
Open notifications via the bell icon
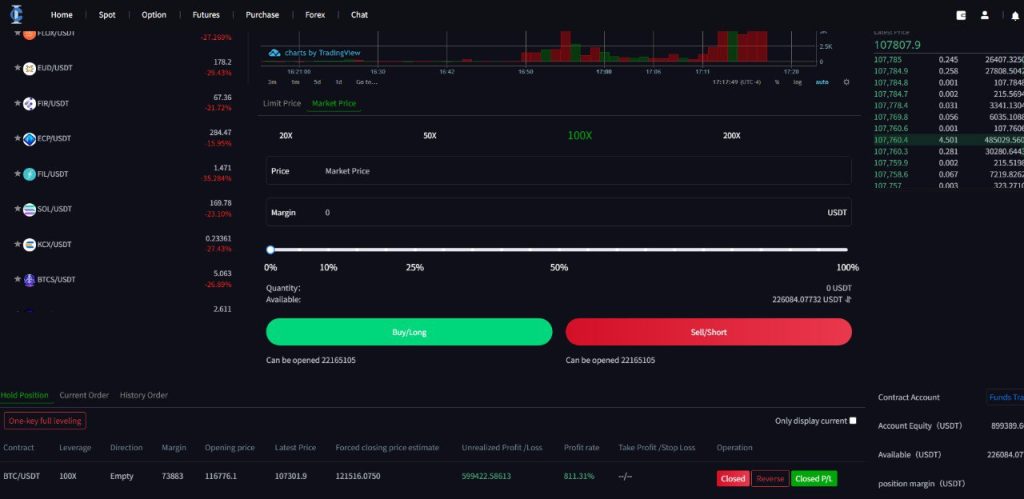(x=1015, y=15)
